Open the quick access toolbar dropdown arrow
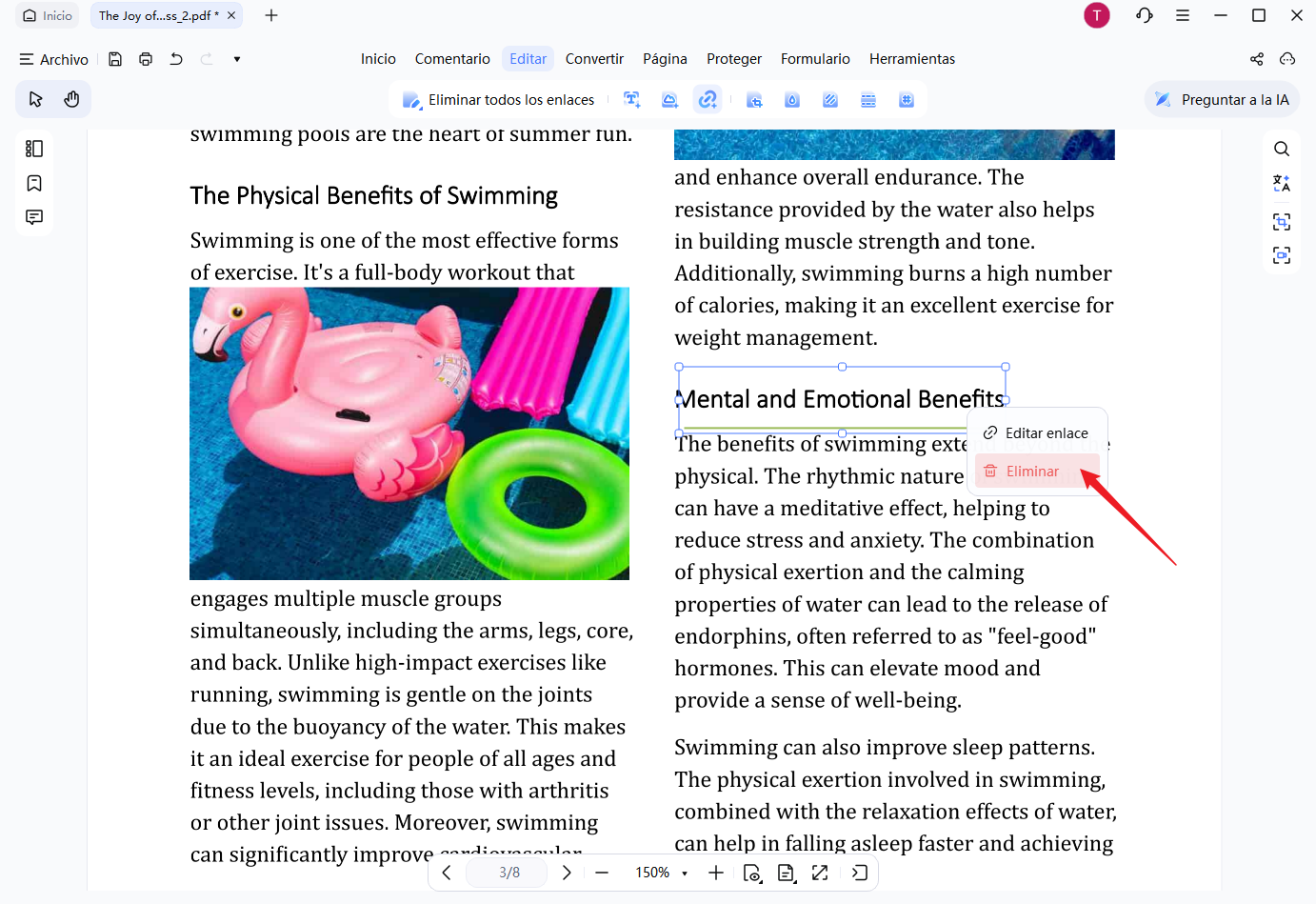Screen dimensions: 1316x904 (x=237, y=59)
